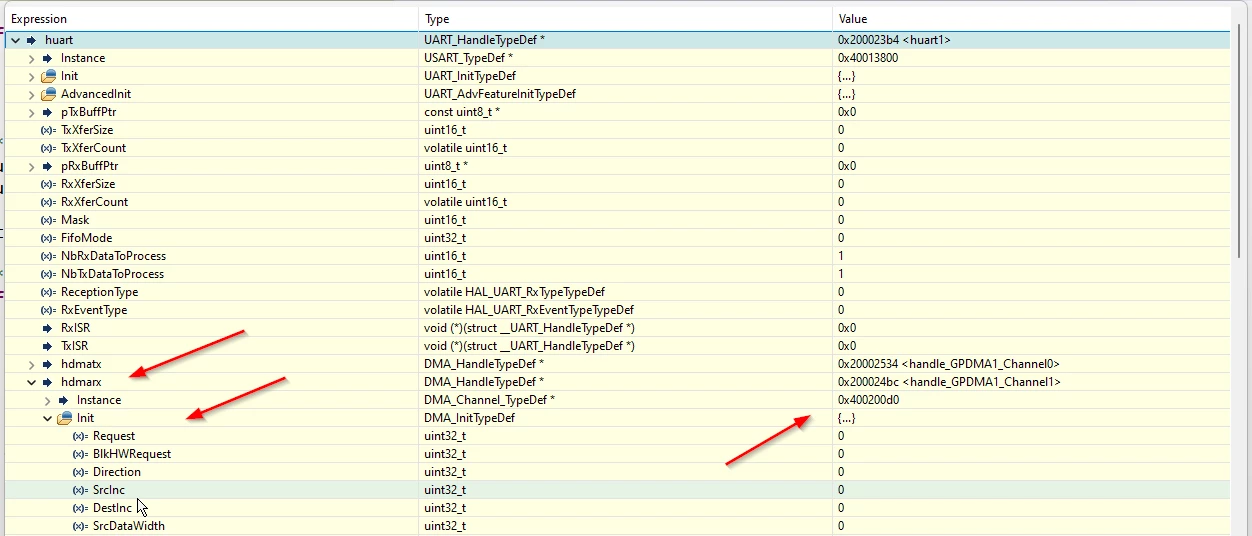Click the huart pointer variable icon
This screenshot has height=536, width=1252.
32,40
